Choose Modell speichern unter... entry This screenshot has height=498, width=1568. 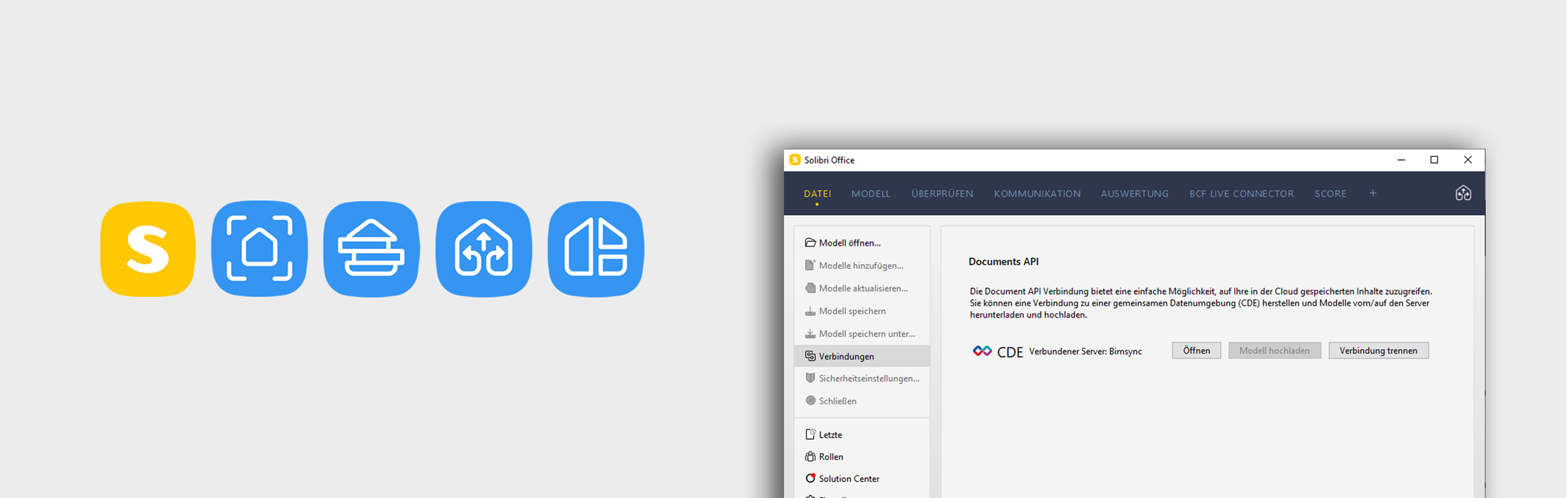(862, 333)
